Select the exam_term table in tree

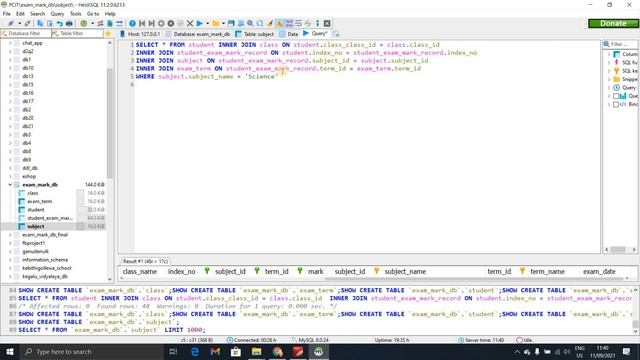click(x=40, y=201)
